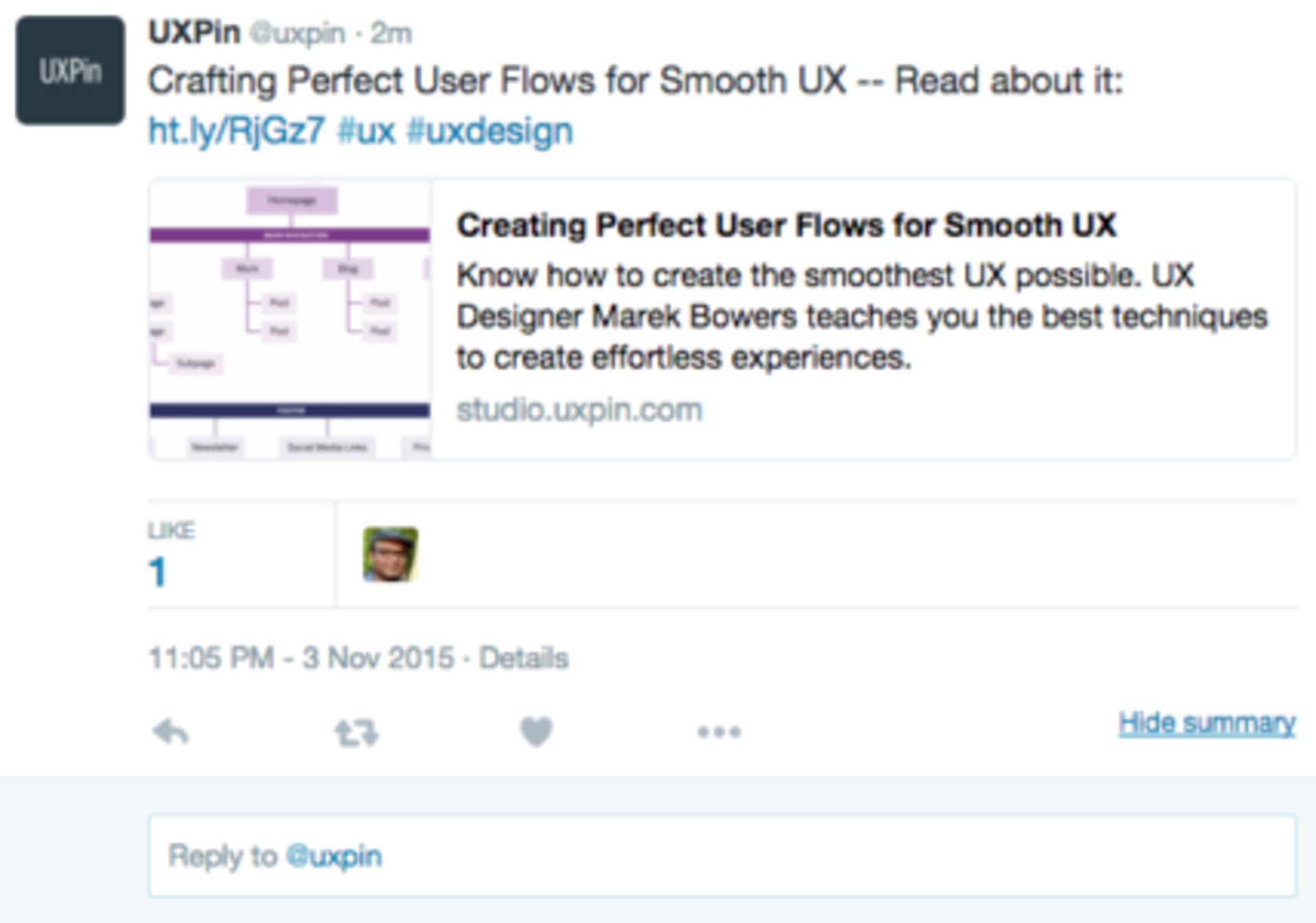View the like count of 1

158,572
